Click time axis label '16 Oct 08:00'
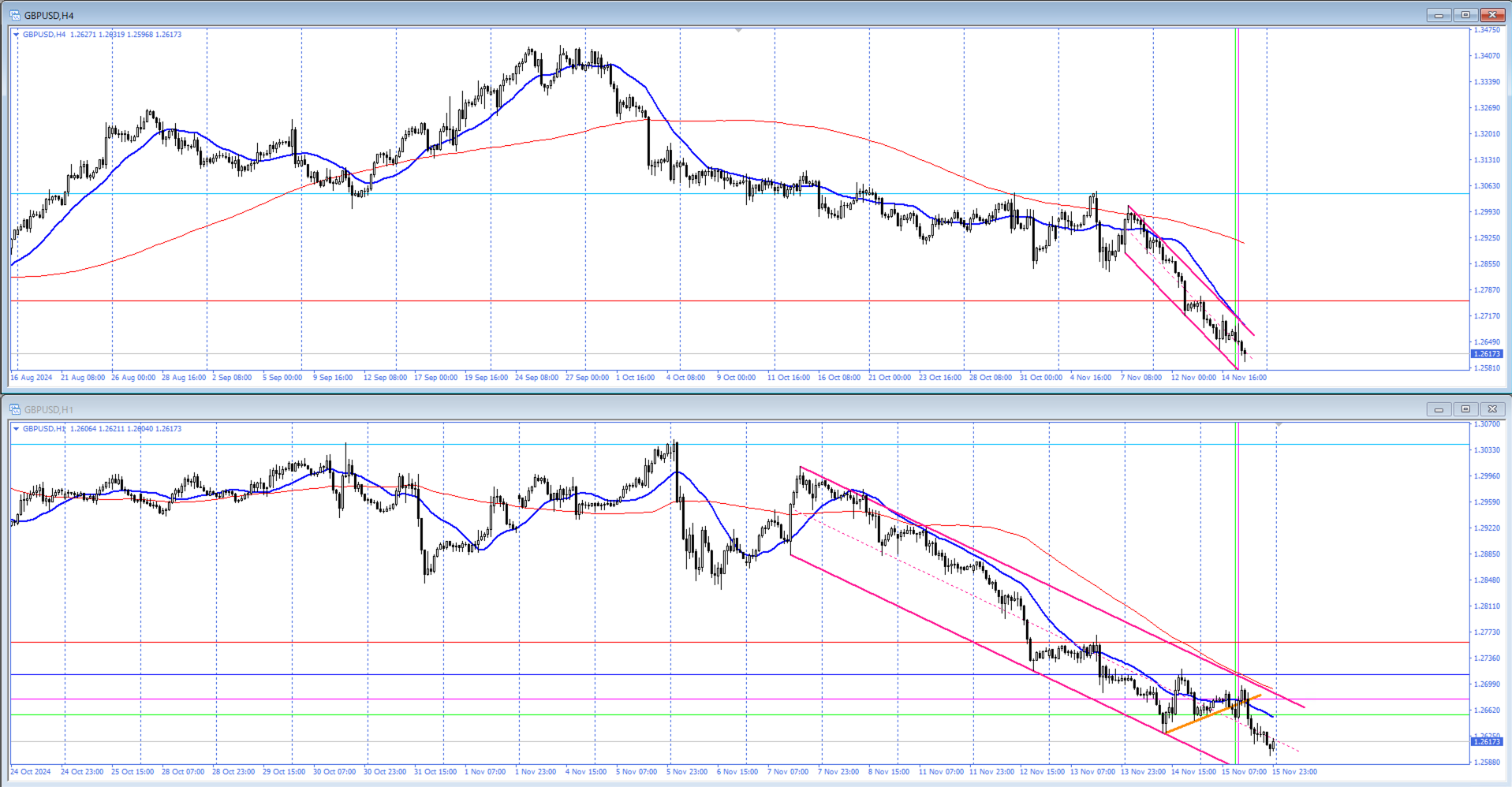 (x=839, y=378)
